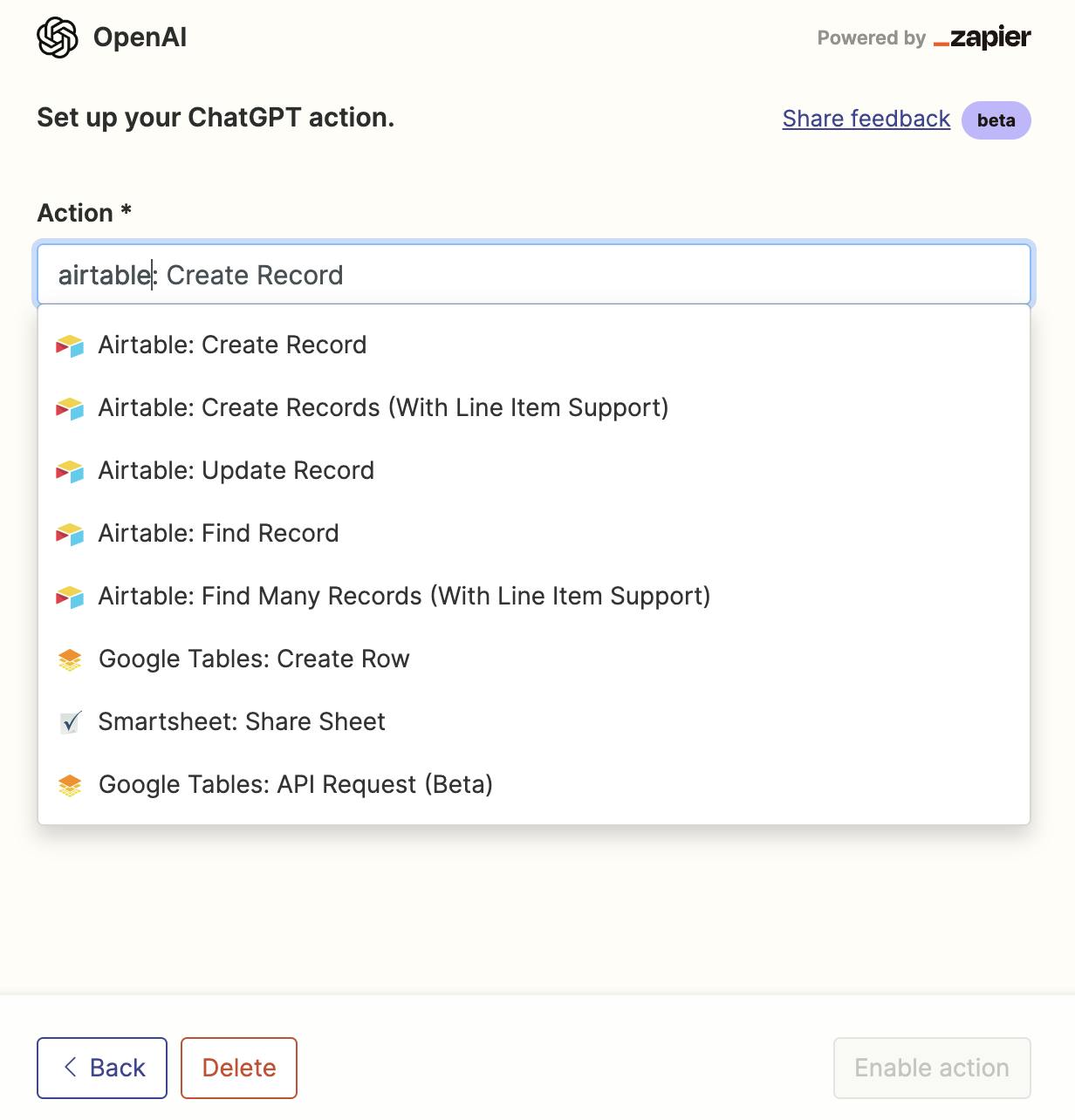Select Airtable: Create Record option
The height and width of the screenshot is (1120, 1075).
534,345
